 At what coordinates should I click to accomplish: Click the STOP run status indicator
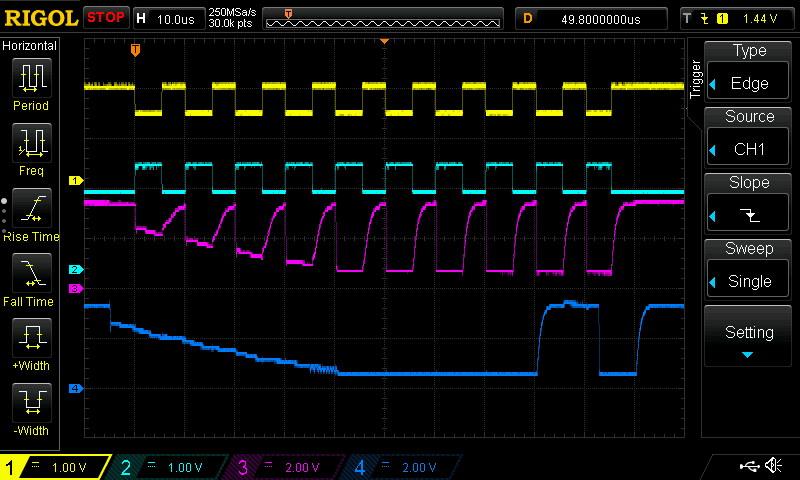point(106,18)
